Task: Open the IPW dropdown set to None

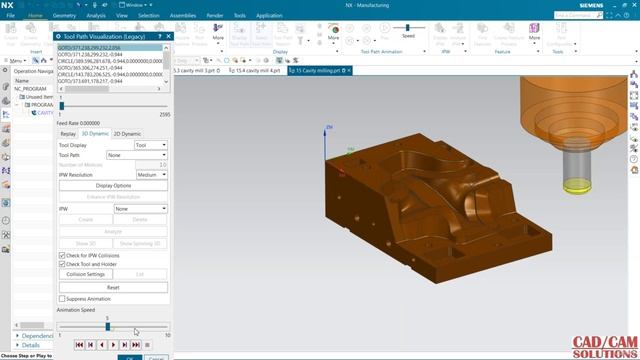Action: click(x=140, y=209)
